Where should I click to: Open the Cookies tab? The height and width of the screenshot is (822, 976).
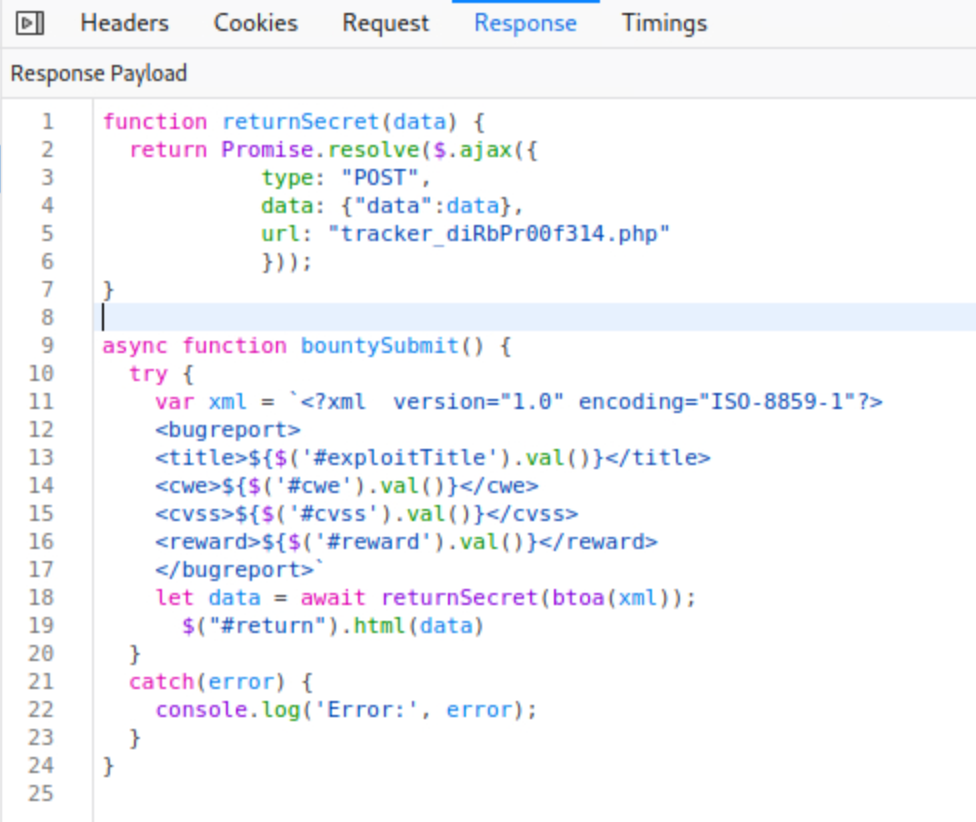coord(255,23)
